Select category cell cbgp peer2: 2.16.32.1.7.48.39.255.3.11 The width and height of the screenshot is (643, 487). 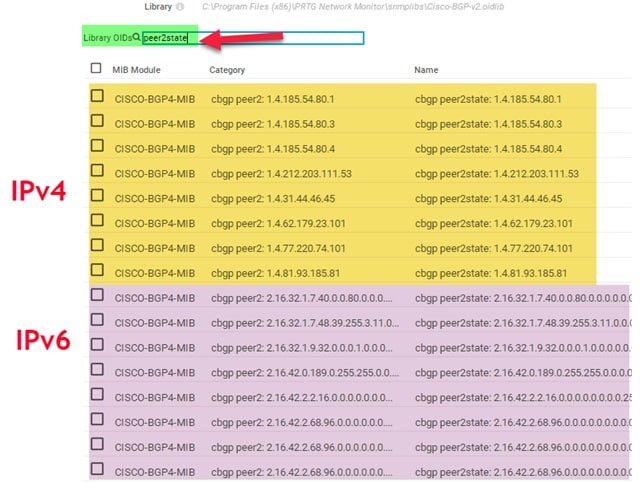305,323
